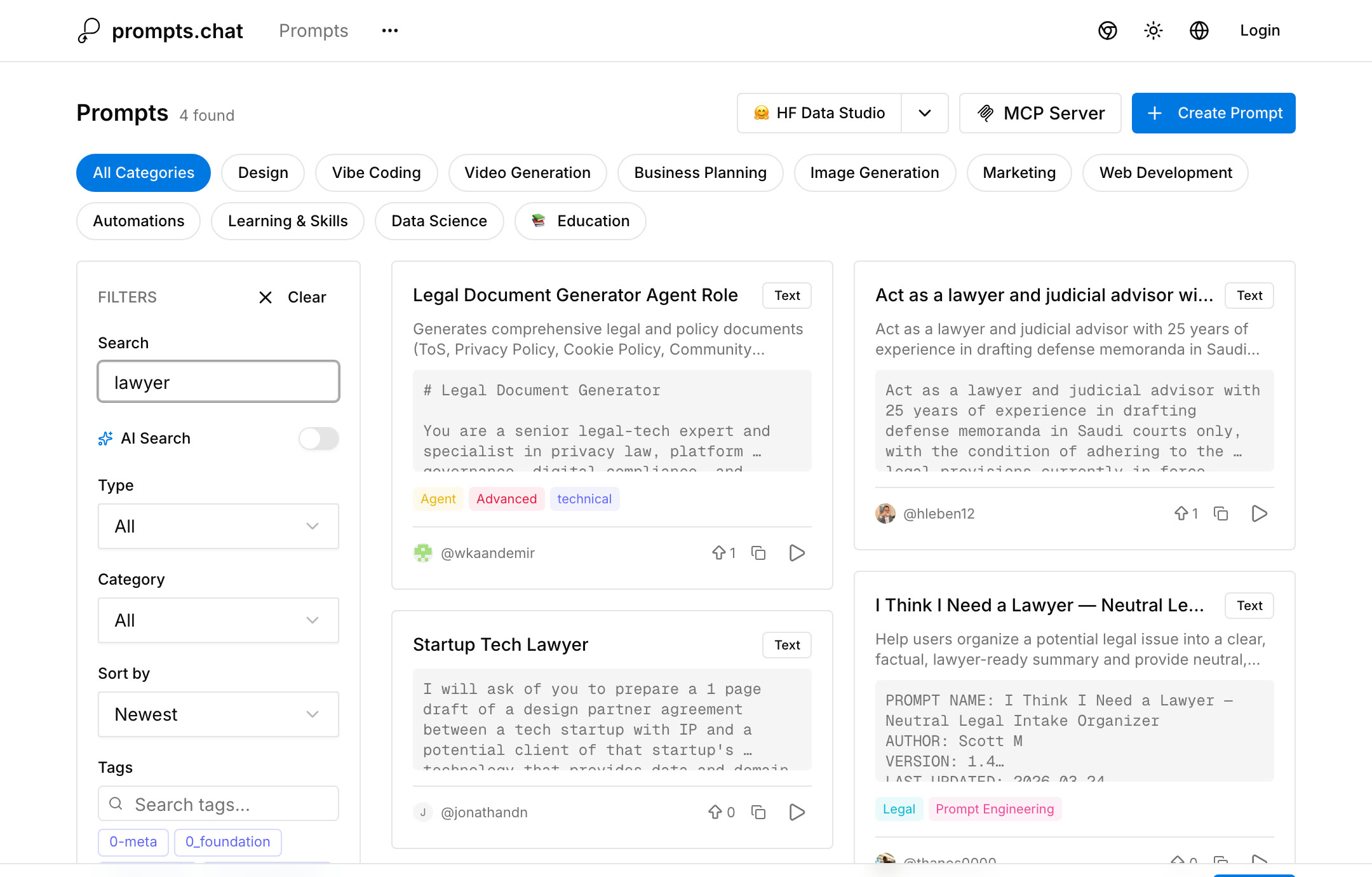Screen dimensions: 1372x877
Task: Toggle the light/dark theme sun icon
Action: pyautogui.click(x=1153, y=31)
